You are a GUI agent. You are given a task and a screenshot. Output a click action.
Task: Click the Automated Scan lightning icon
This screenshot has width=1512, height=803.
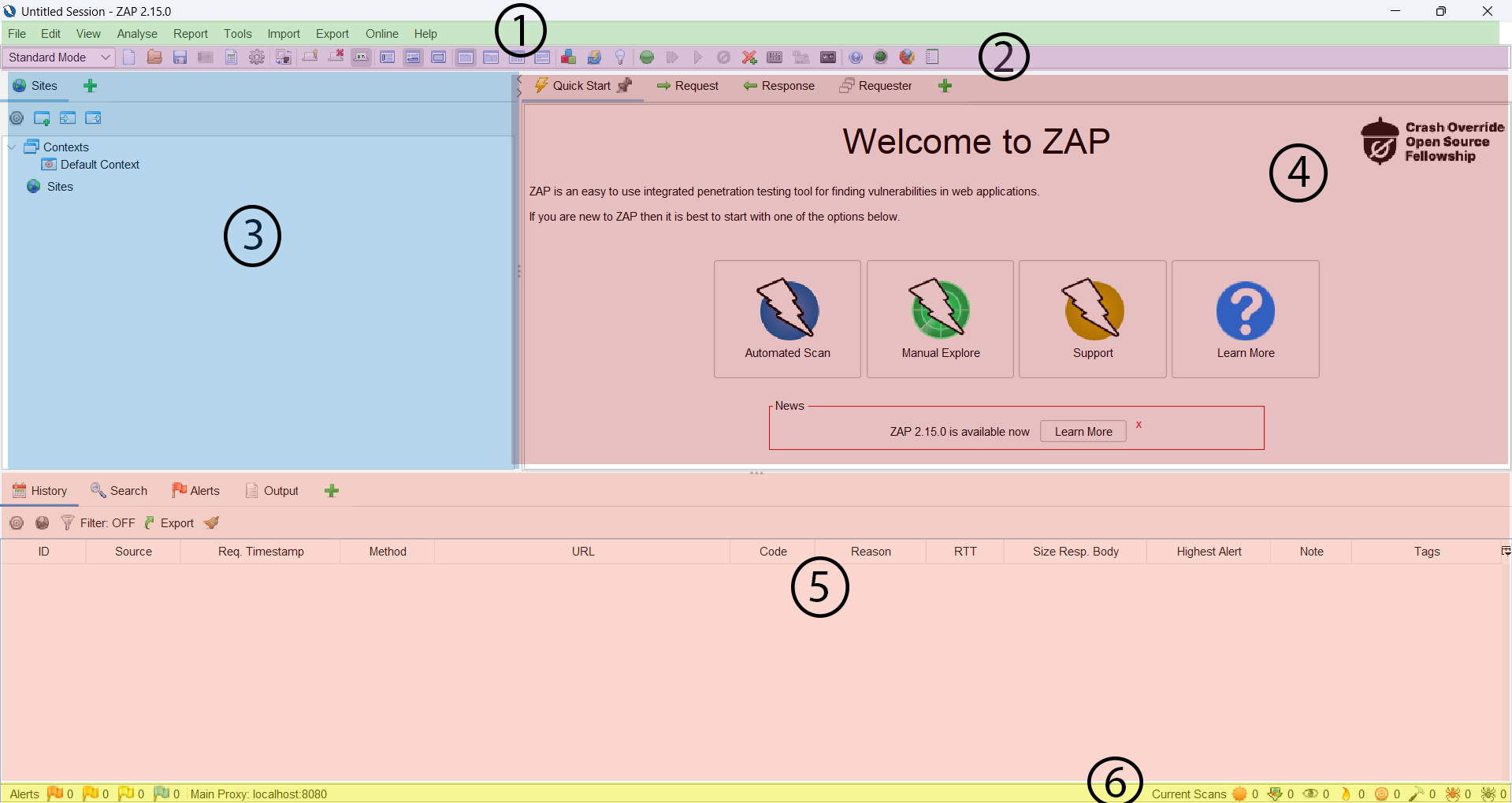click(788, 309)
